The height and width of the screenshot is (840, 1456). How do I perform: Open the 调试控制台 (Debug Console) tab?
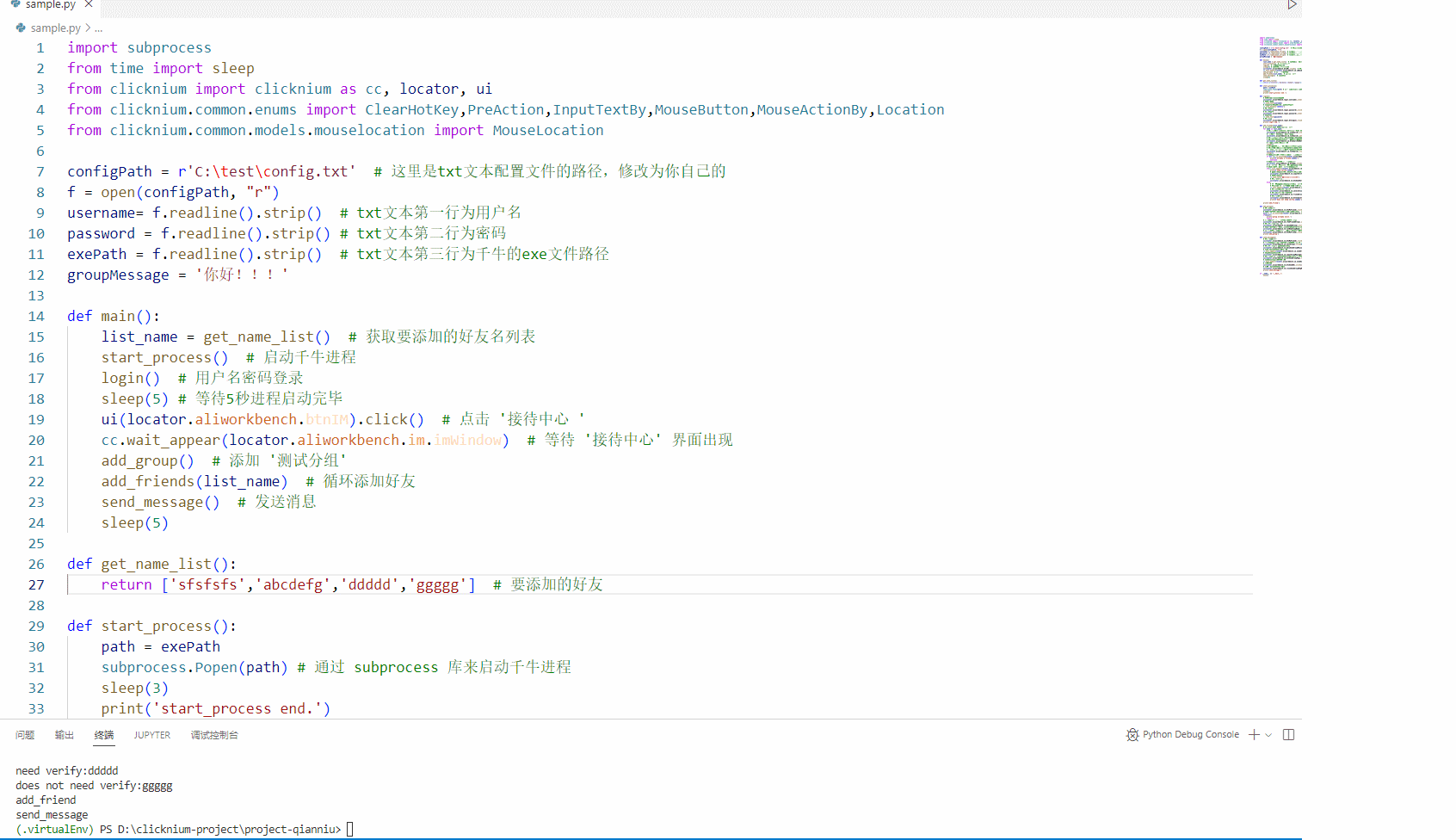pyautogui.click(x=214, y=735)
